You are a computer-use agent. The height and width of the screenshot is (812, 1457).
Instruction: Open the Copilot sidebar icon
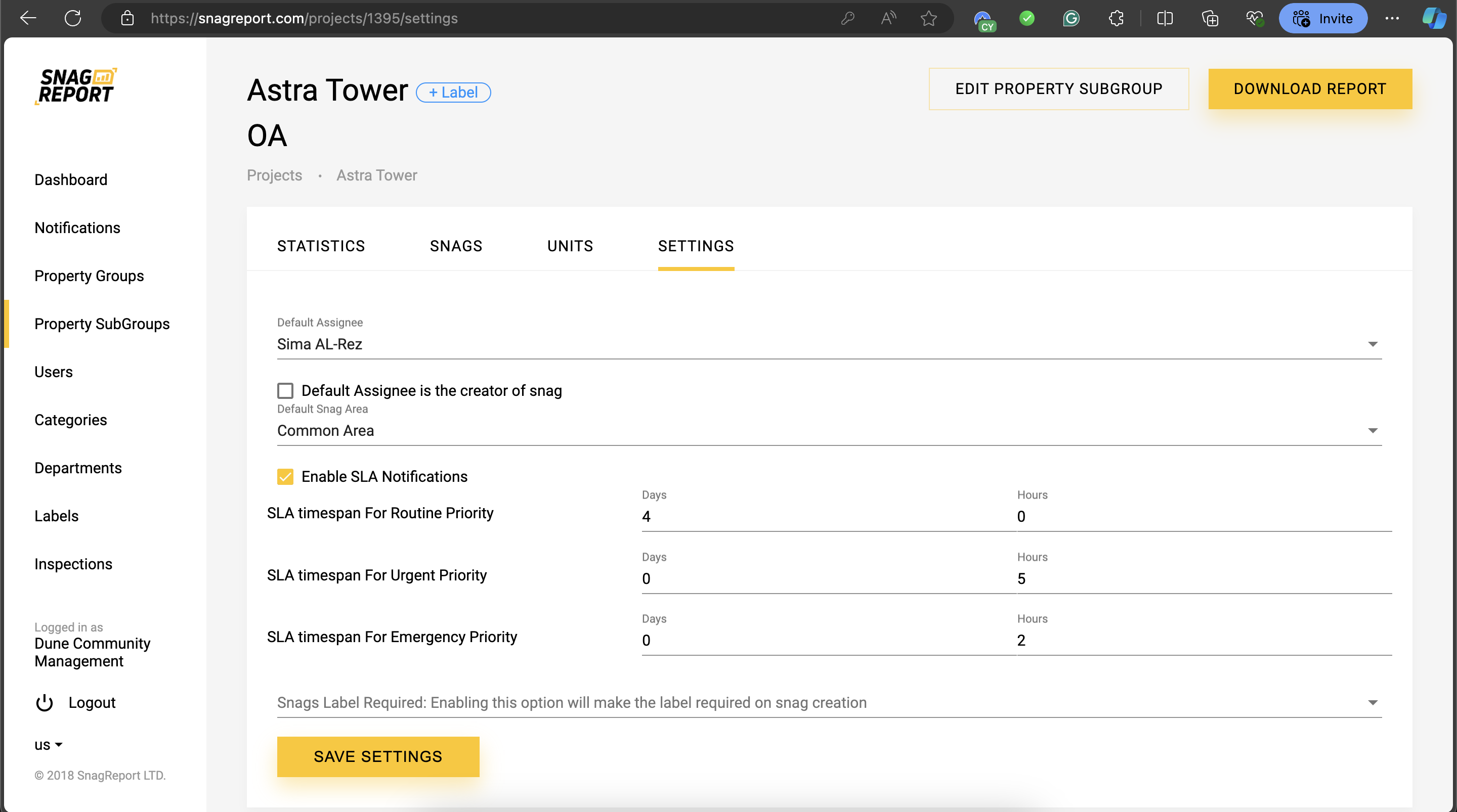[1434, 19]
